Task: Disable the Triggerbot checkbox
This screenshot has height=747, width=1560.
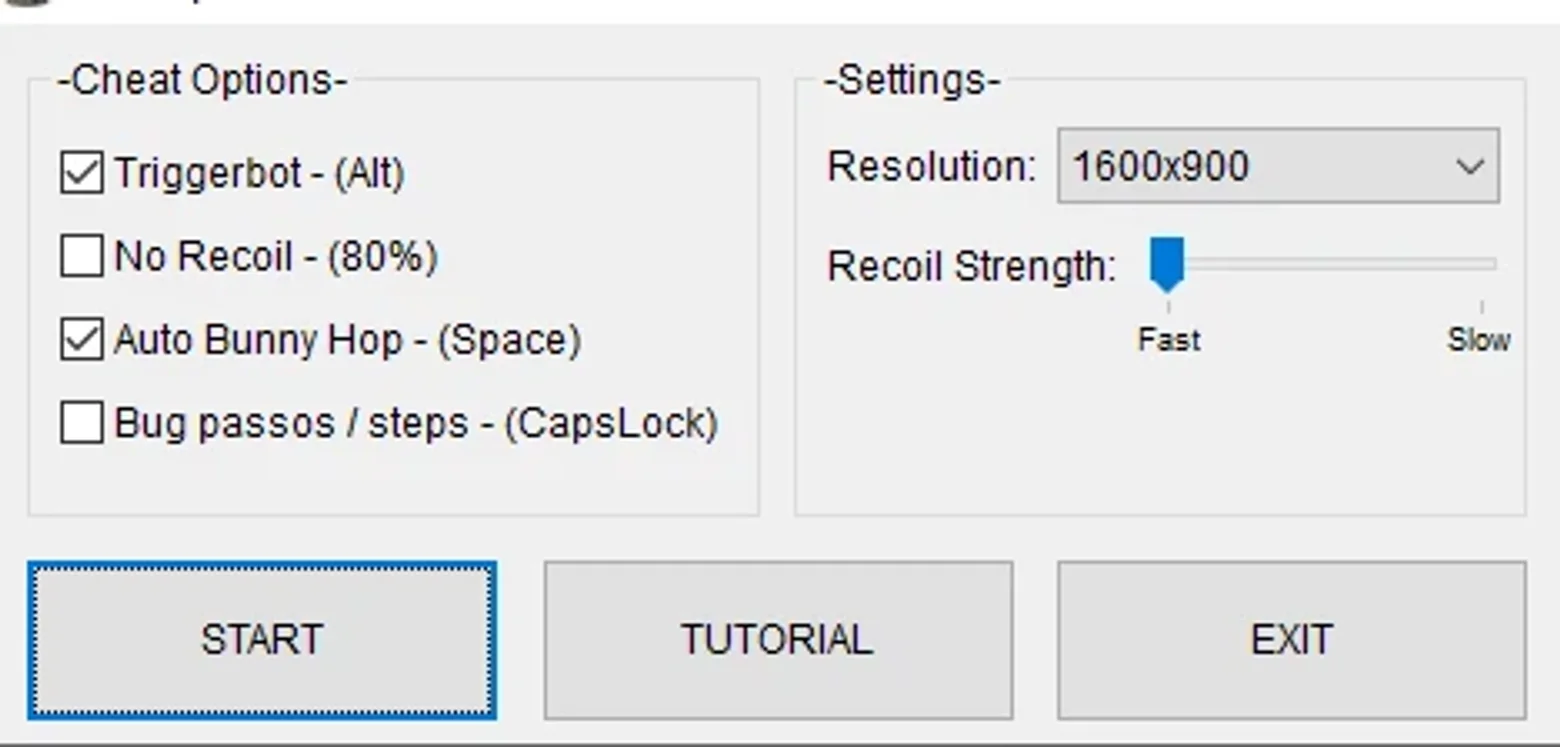Action: click(81, 173)
